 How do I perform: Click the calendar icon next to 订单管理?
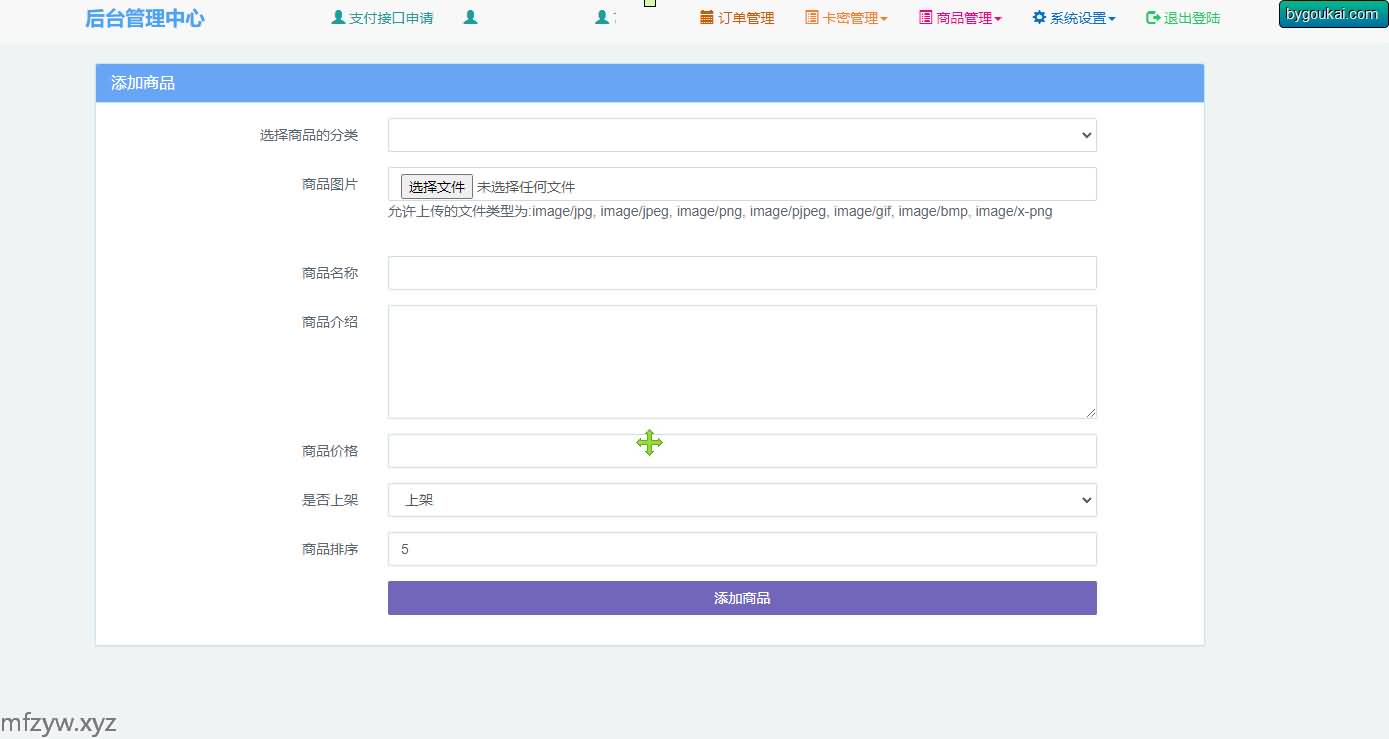[707, 18]
